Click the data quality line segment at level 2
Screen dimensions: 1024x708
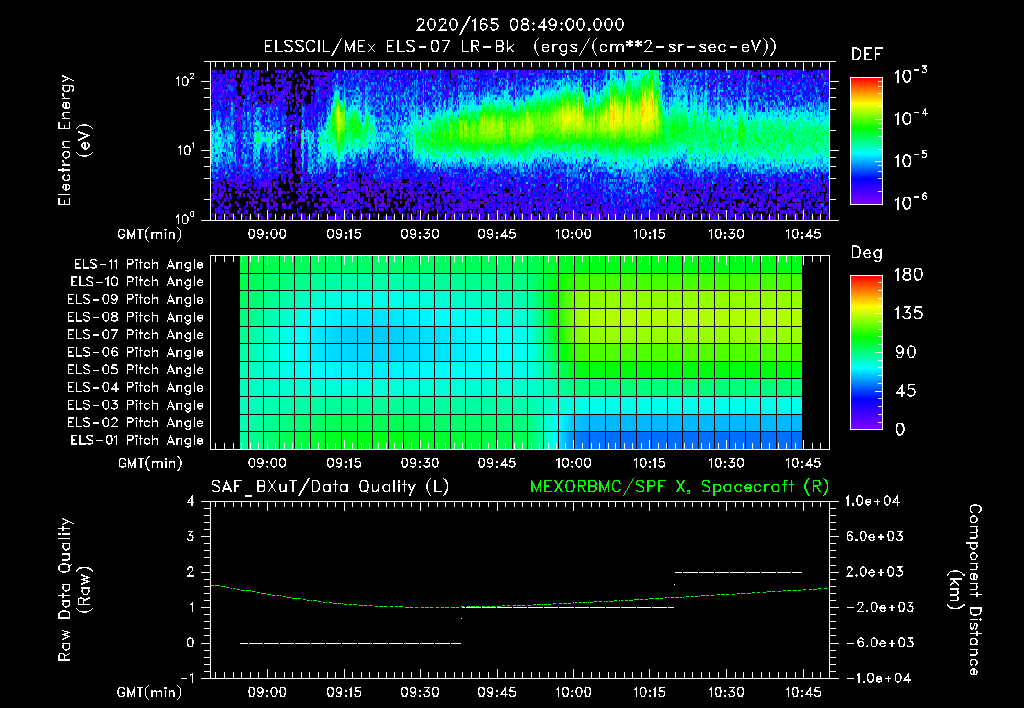click(739, 572)
